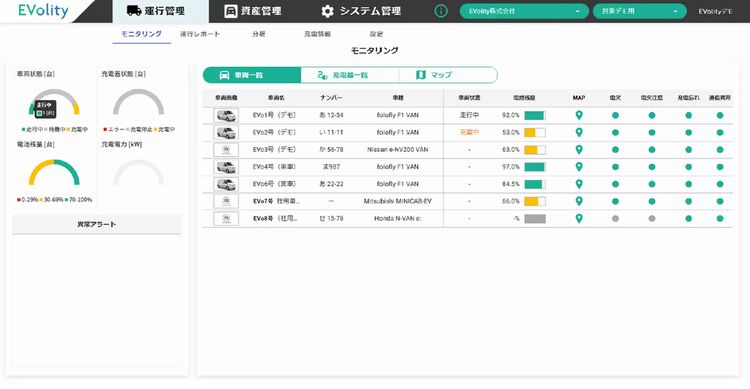Viewport: 750px width, 389px height.
Task: Click vehicle name EVo1号 (デモ)
Action: (x=274, y=115)
